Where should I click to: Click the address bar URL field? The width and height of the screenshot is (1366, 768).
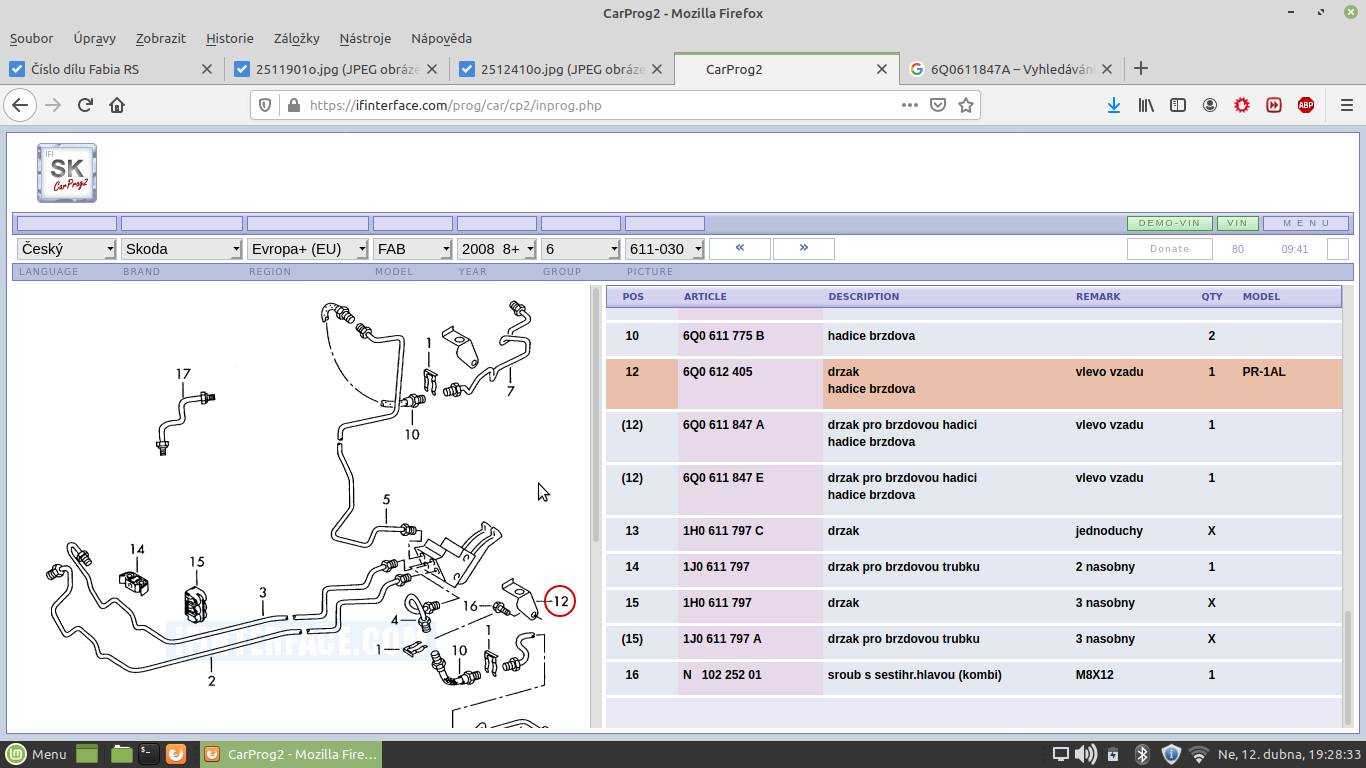pos(600,105)
